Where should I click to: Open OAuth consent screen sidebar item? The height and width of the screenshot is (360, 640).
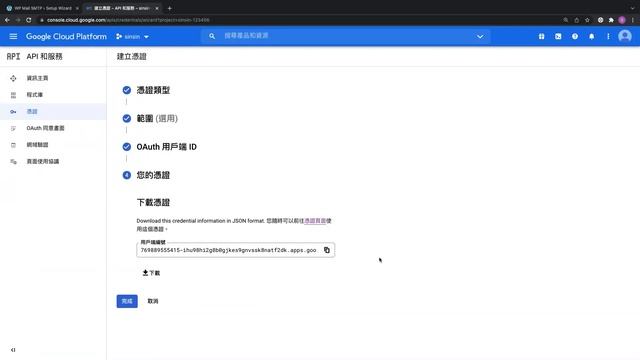[x=53, y=128]
